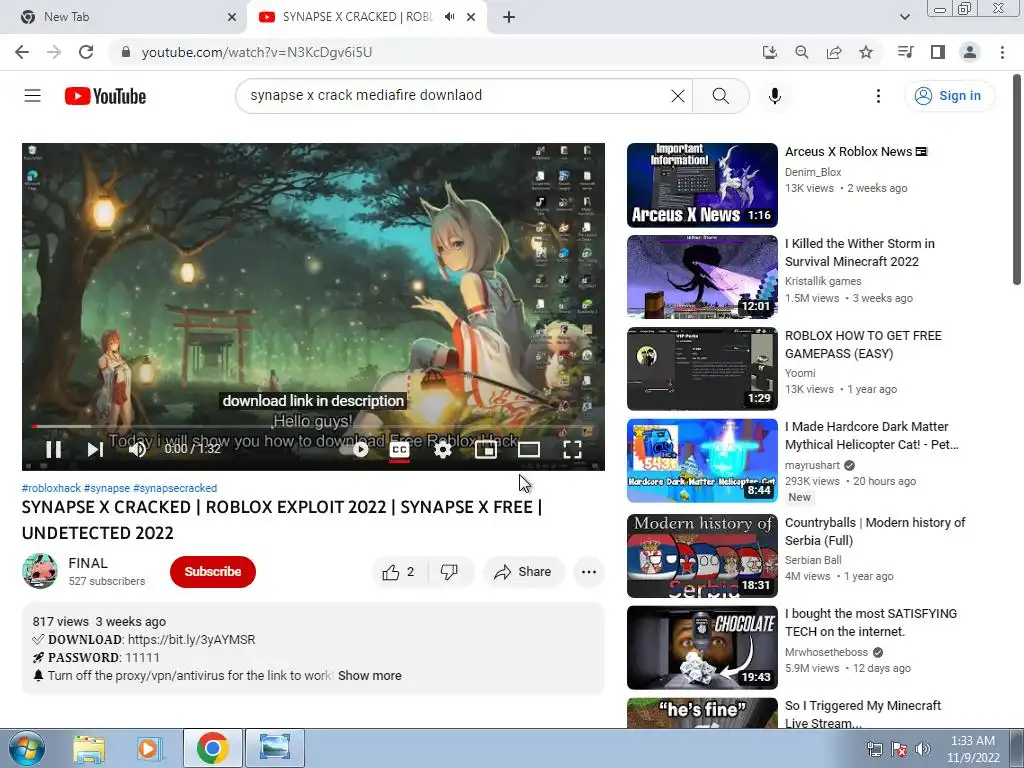
Task: Like the video with thumbs up
Action: coord(399,572)
